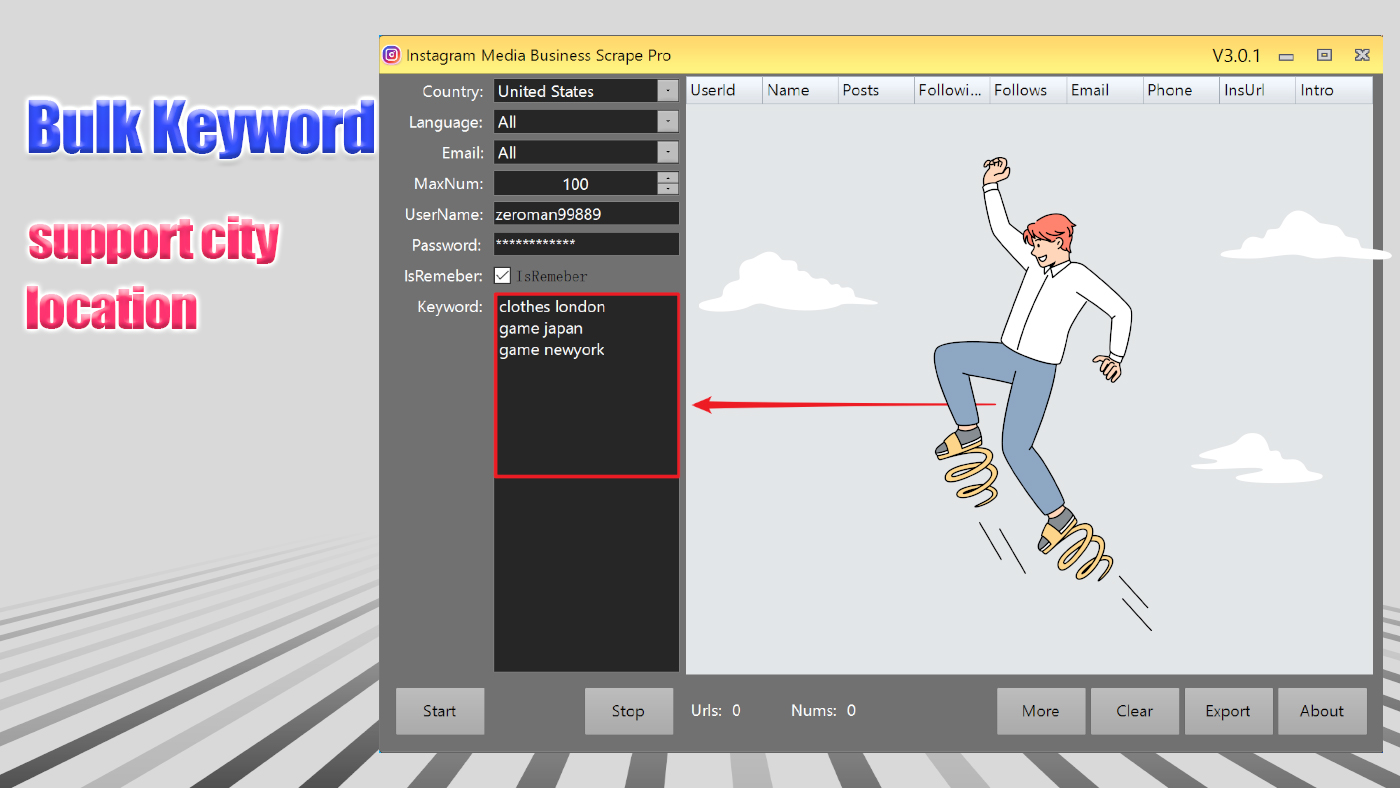
Task: Maximize the Instagram Media Business Scrape Pro window
Action: (x=1324, y=56)
